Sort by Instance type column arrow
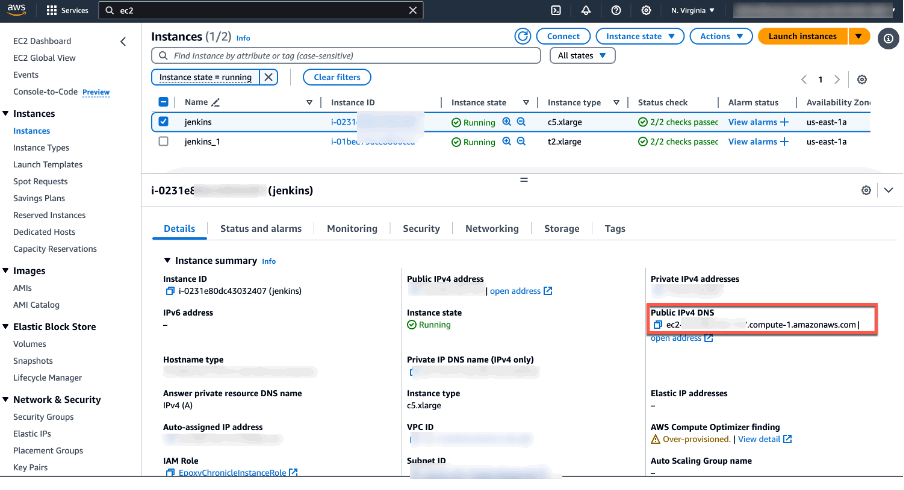This screenshot has width=904, height=490. [x=616, y=103]
